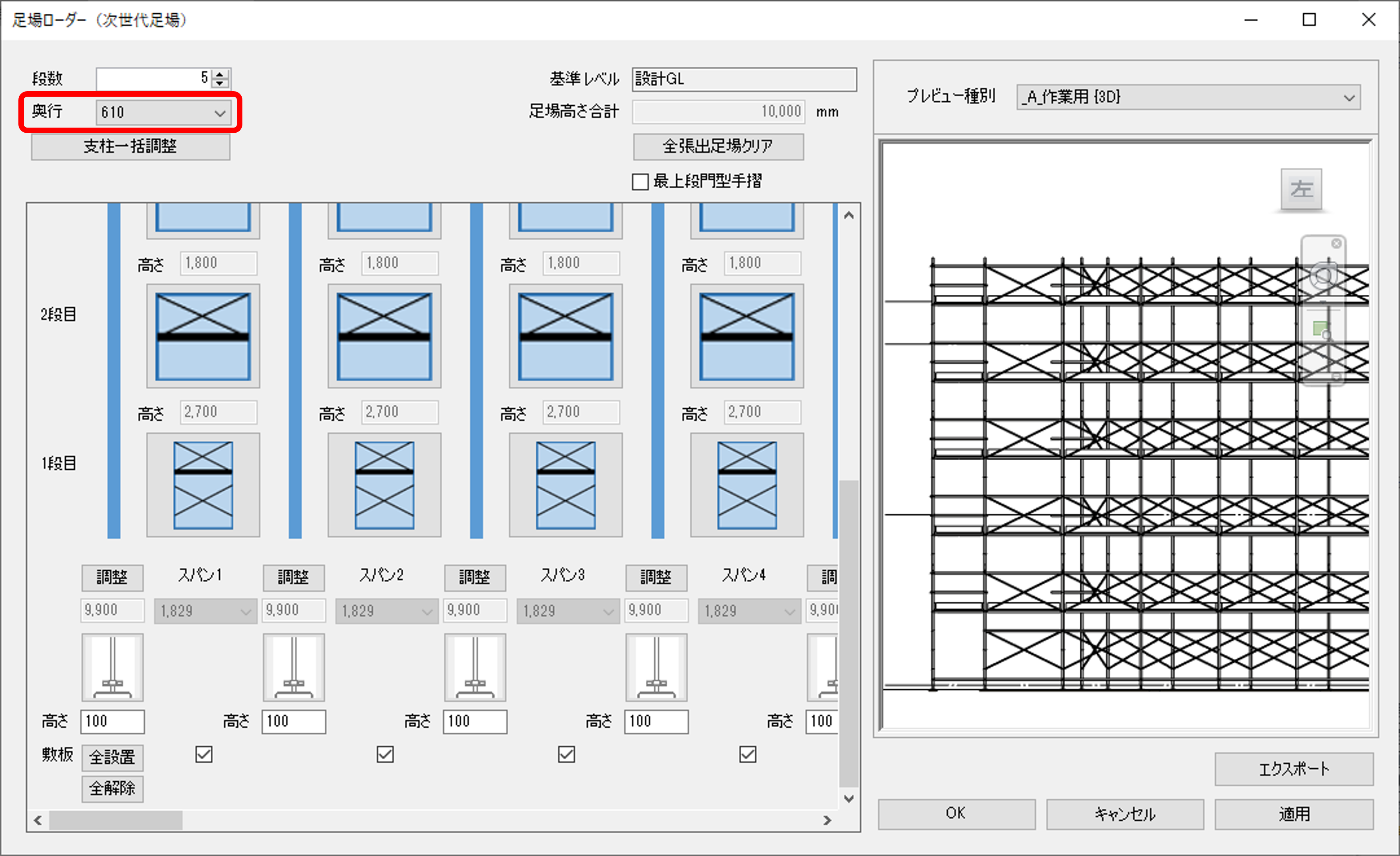The height and width of the screenshot is (856, 1400).
Task: Click the fourth jack base 高さ 100 field
Action: click(656, 722)
